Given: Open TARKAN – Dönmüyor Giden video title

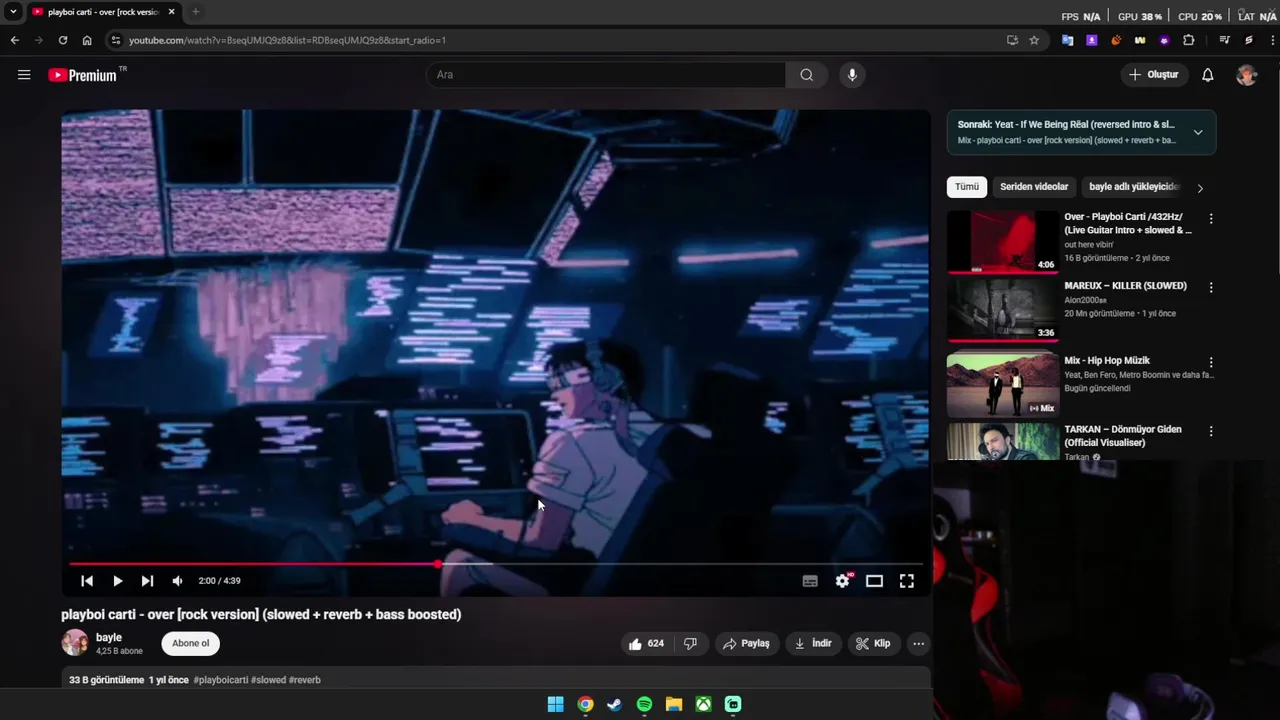Looking at the screenshot, I should point(1123,436).
